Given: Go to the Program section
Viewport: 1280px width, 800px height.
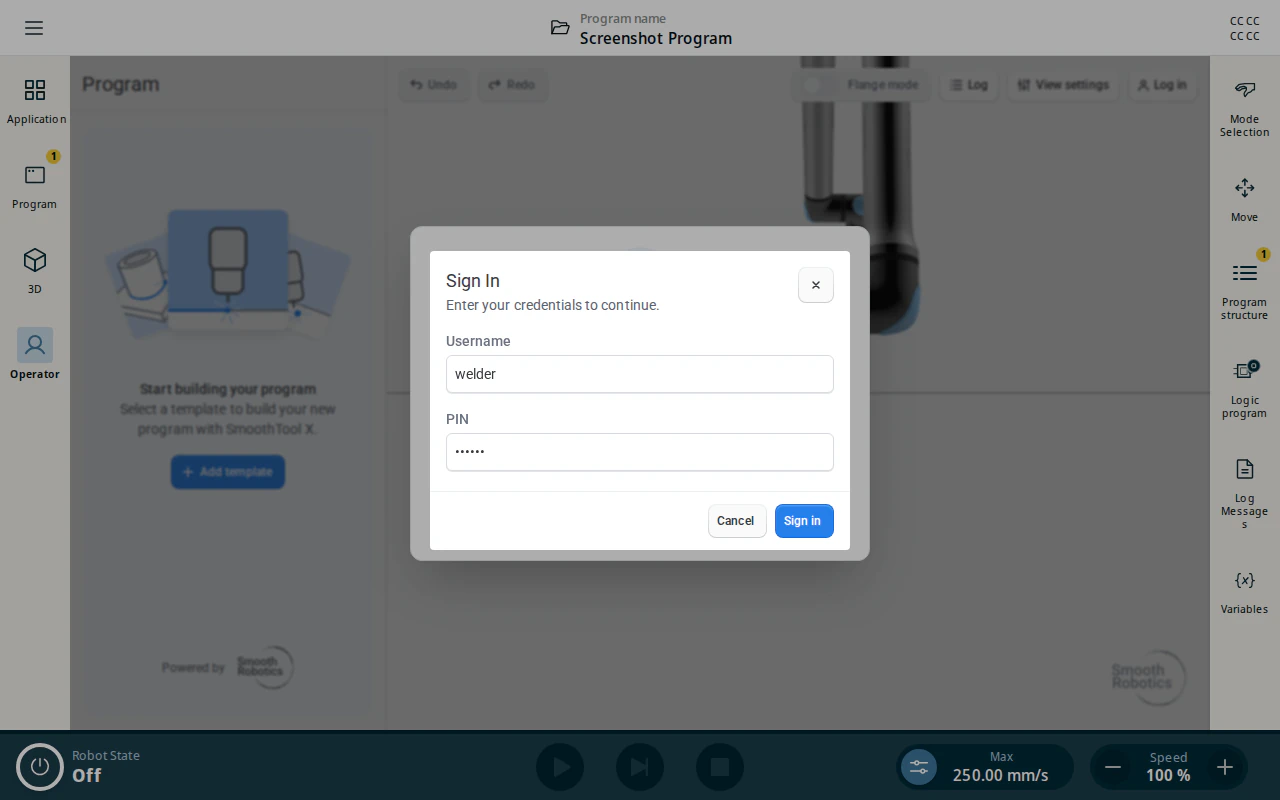Looking at the screenshot, I should tap(35, 187).
